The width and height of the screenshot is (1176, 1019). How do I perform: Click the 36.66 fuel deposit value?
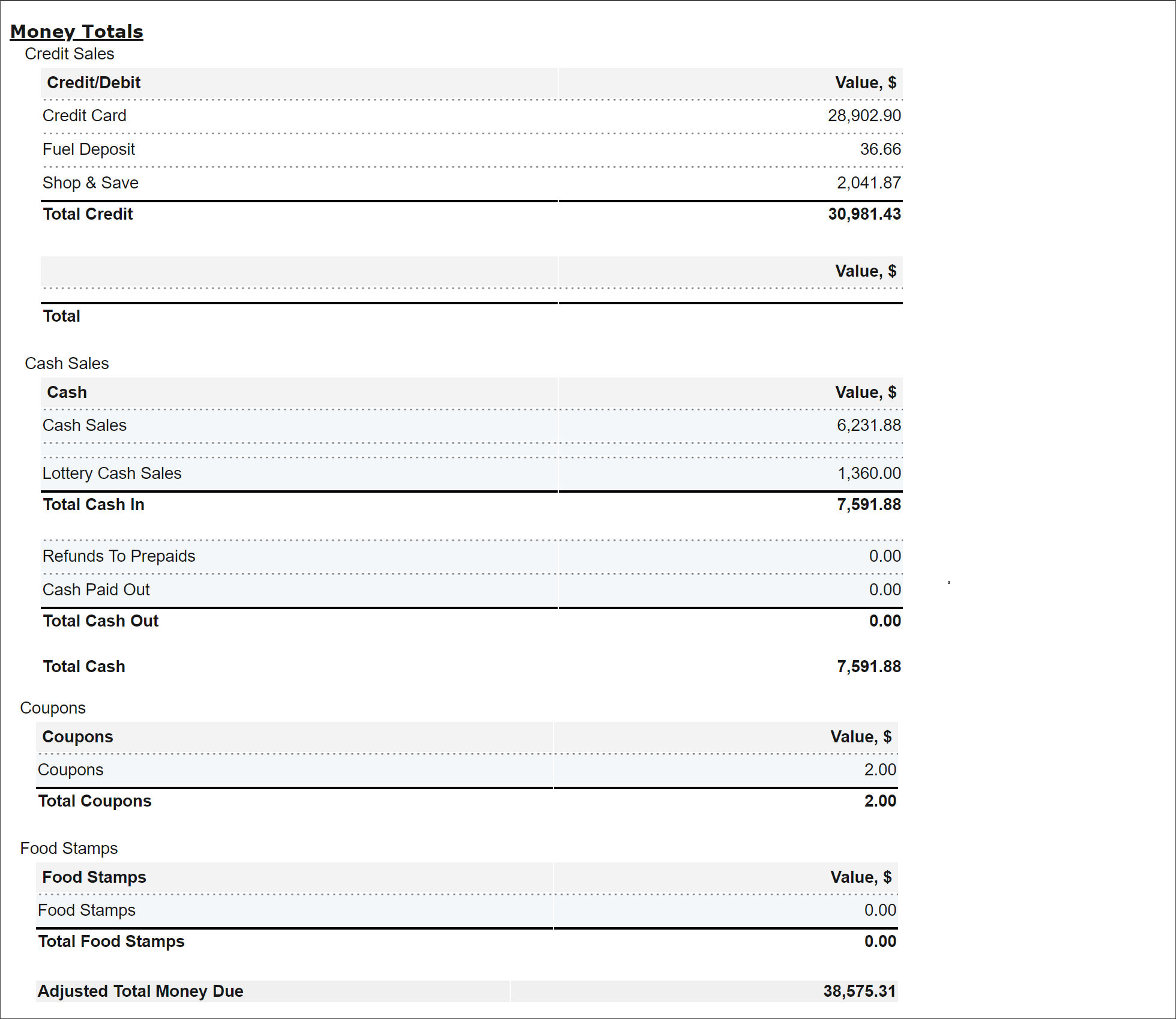[880, 149]
